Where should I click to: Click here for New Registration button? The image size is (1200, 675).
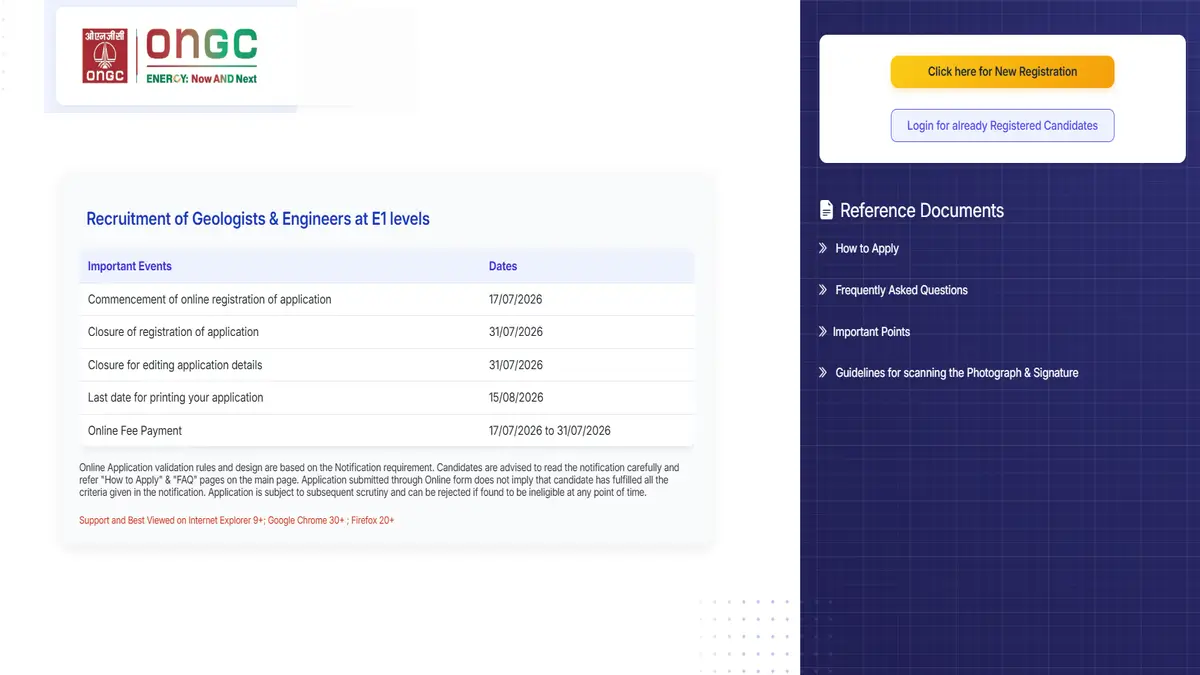(1002, 72)
